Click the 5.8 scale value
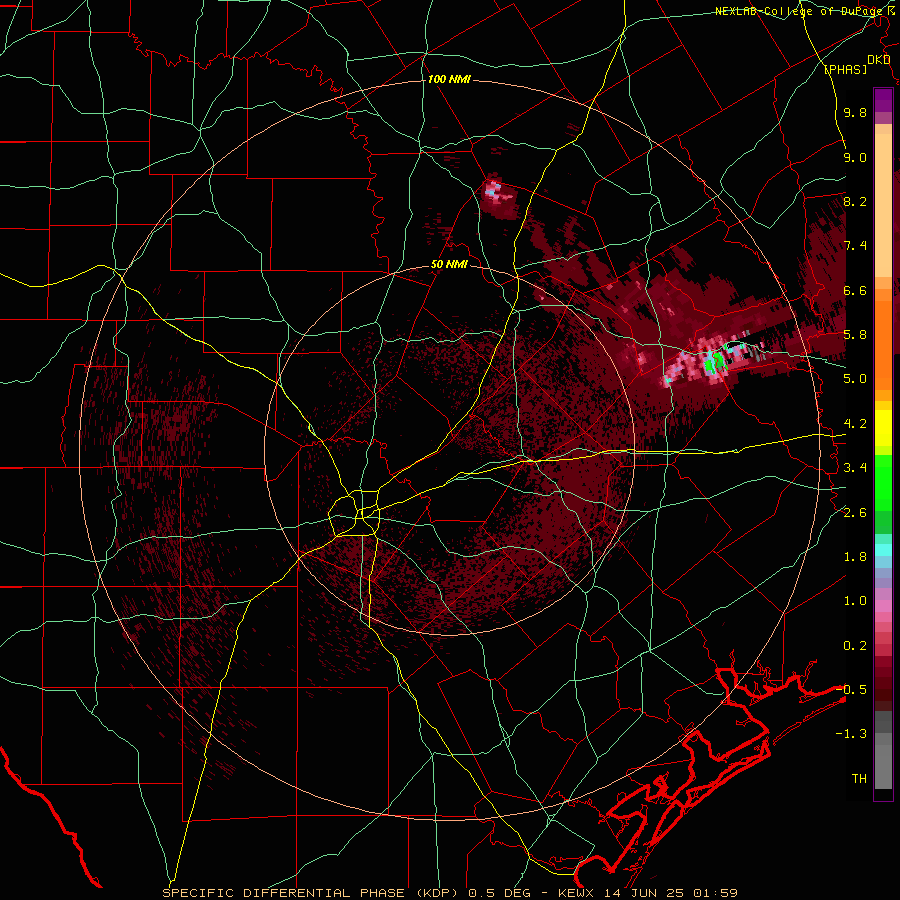Image resolution: width=900 pixels, height=900 pixels. pyautogui.click(x=855, y=335)
